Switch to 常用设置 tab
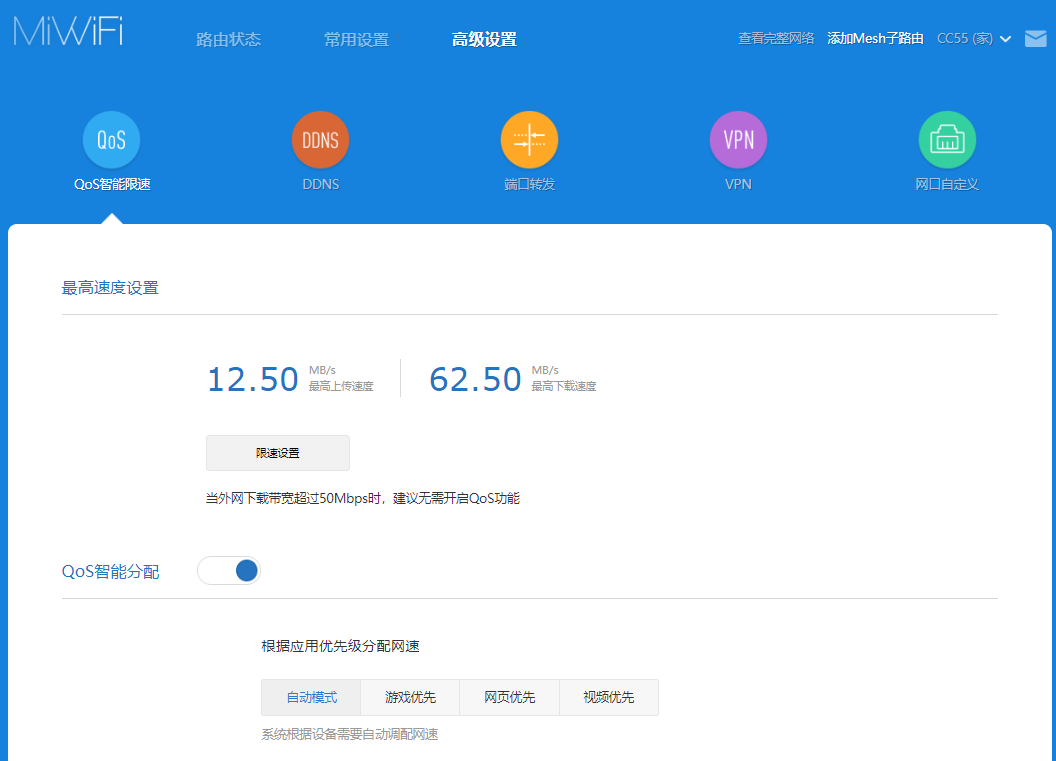The height and width of the screenshot is (761, 1056). (356, 40)
